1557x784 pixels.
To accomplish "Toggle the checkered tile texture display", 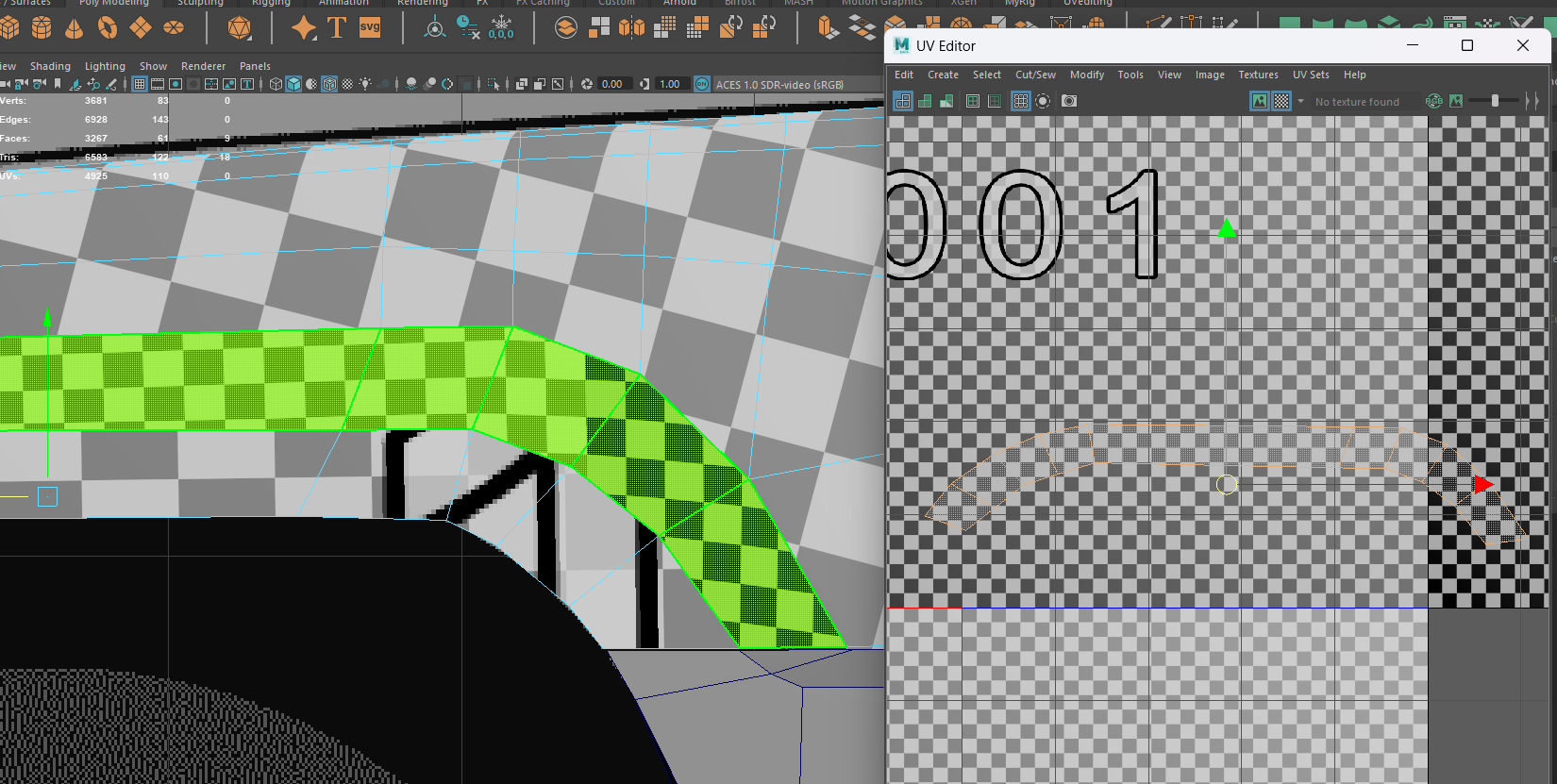I will point(1281,101).
